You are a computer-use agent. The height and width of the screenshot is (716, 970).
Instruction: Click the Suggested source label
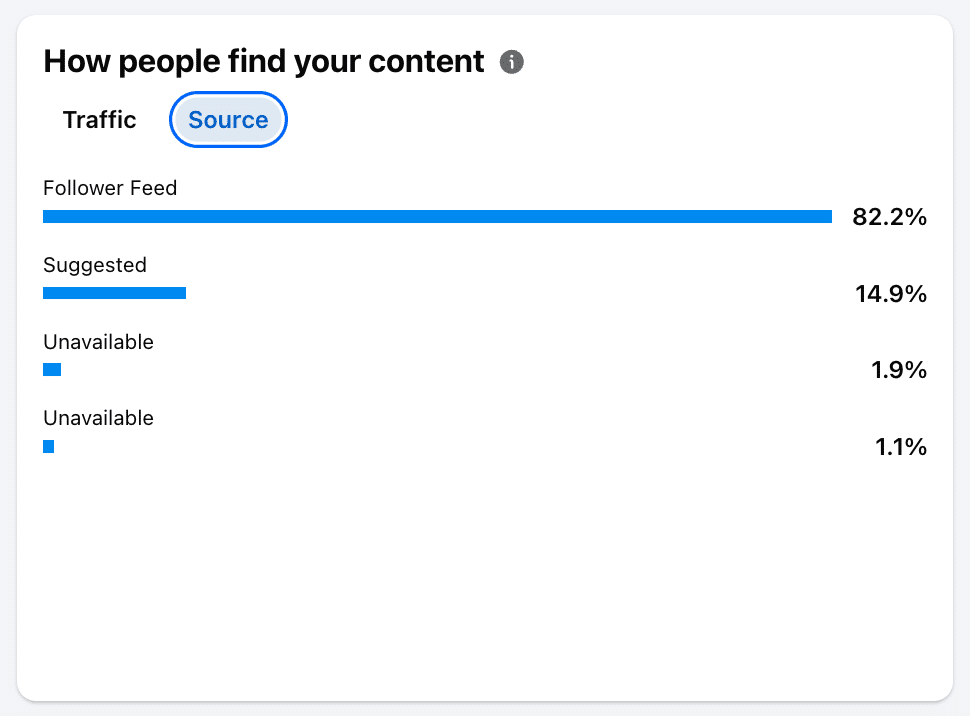(x=95, y=265)
